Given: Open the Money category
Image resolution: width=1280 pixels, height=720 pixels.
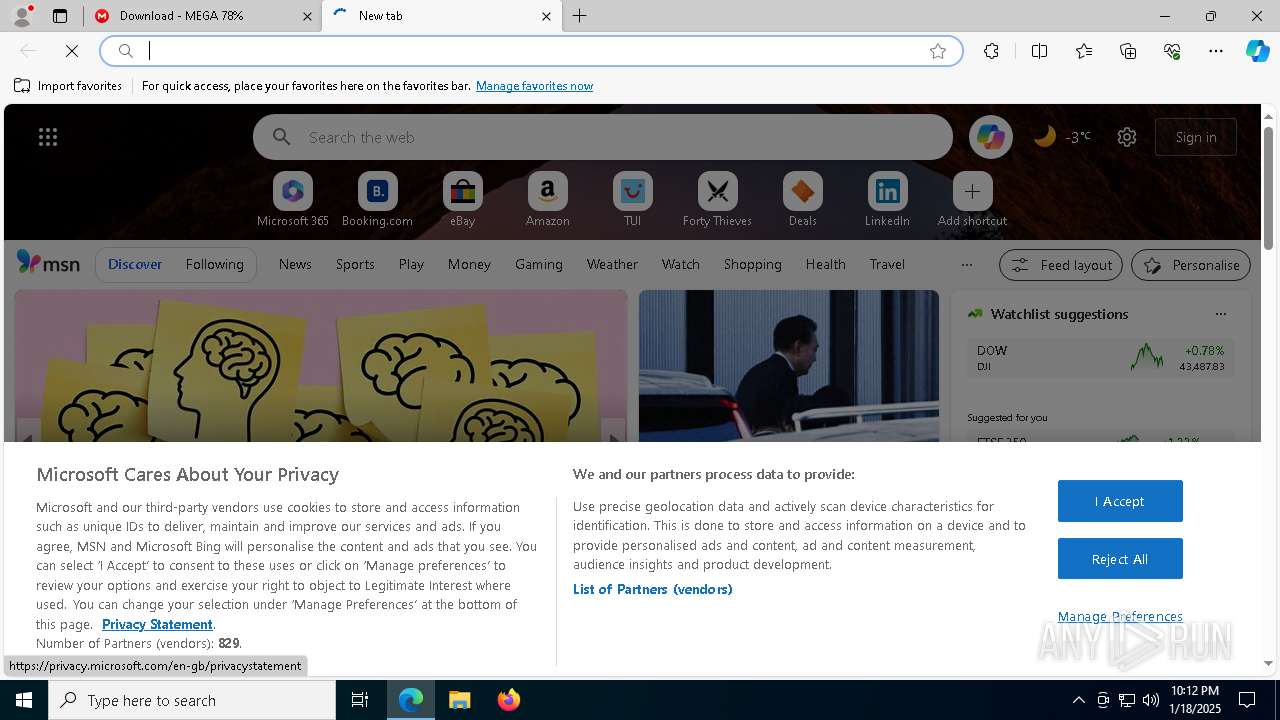Looking at the screenshot, I should [469, 264].
